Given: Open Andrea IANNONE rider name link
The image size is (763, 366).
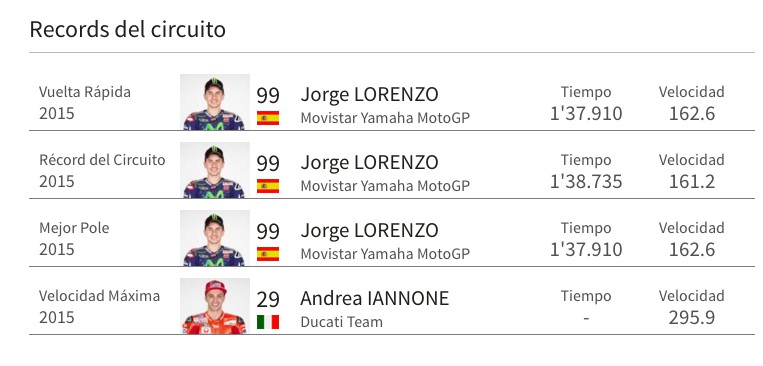Looking at the screenshot, I should coord(374,298).
